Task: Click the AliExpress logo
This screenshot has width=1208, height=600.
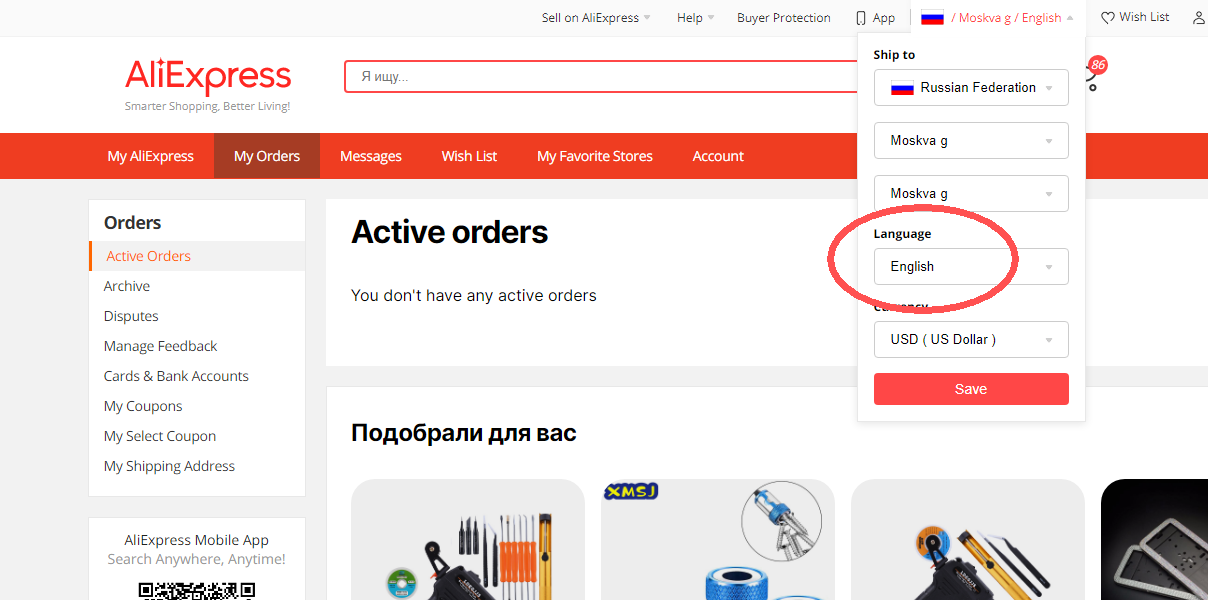Action: click(x=208, y=78)
